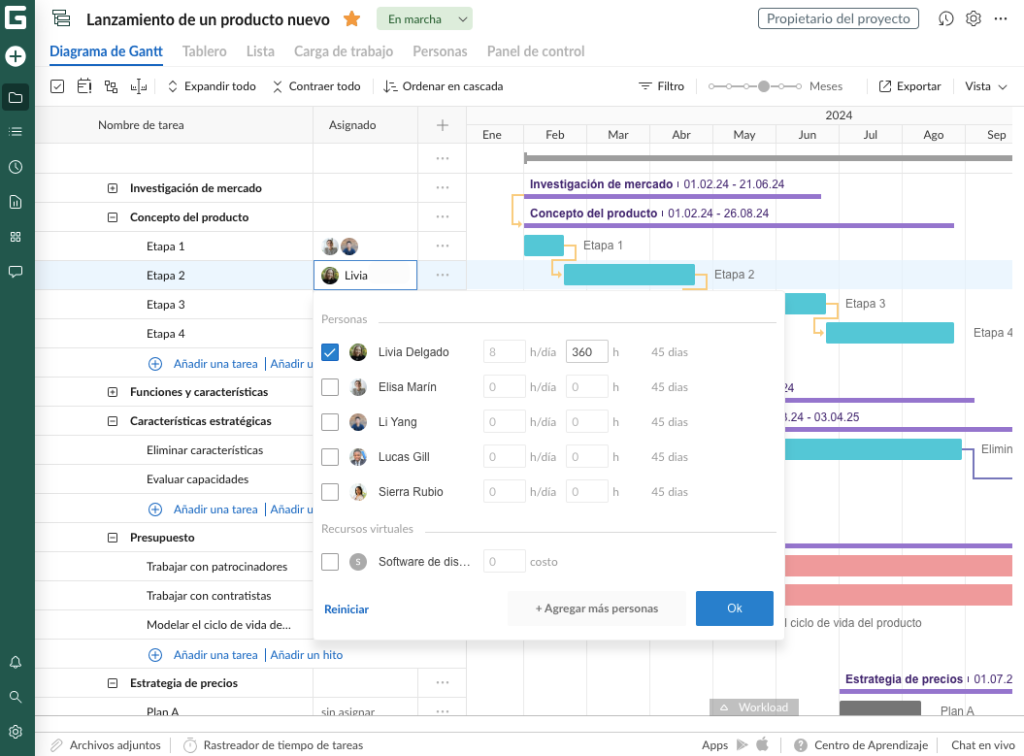Open the chat icon in sidebar

click(15, 272)
